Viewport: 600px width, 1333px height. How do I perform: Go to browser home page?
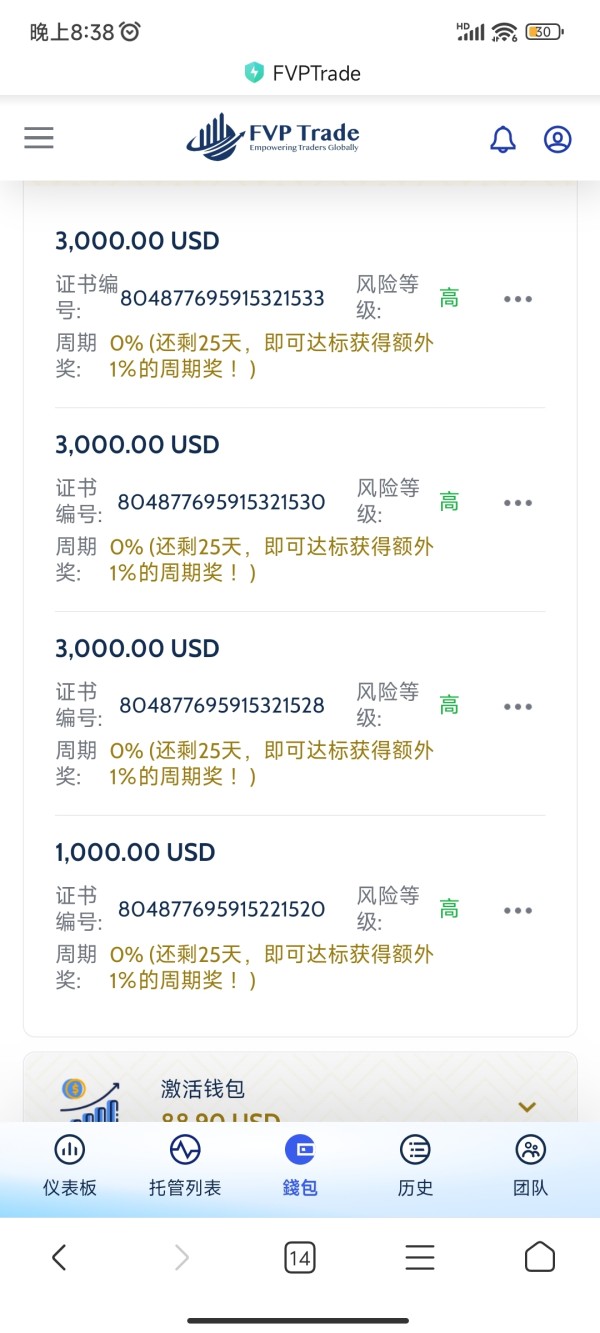pos(539,1257)
